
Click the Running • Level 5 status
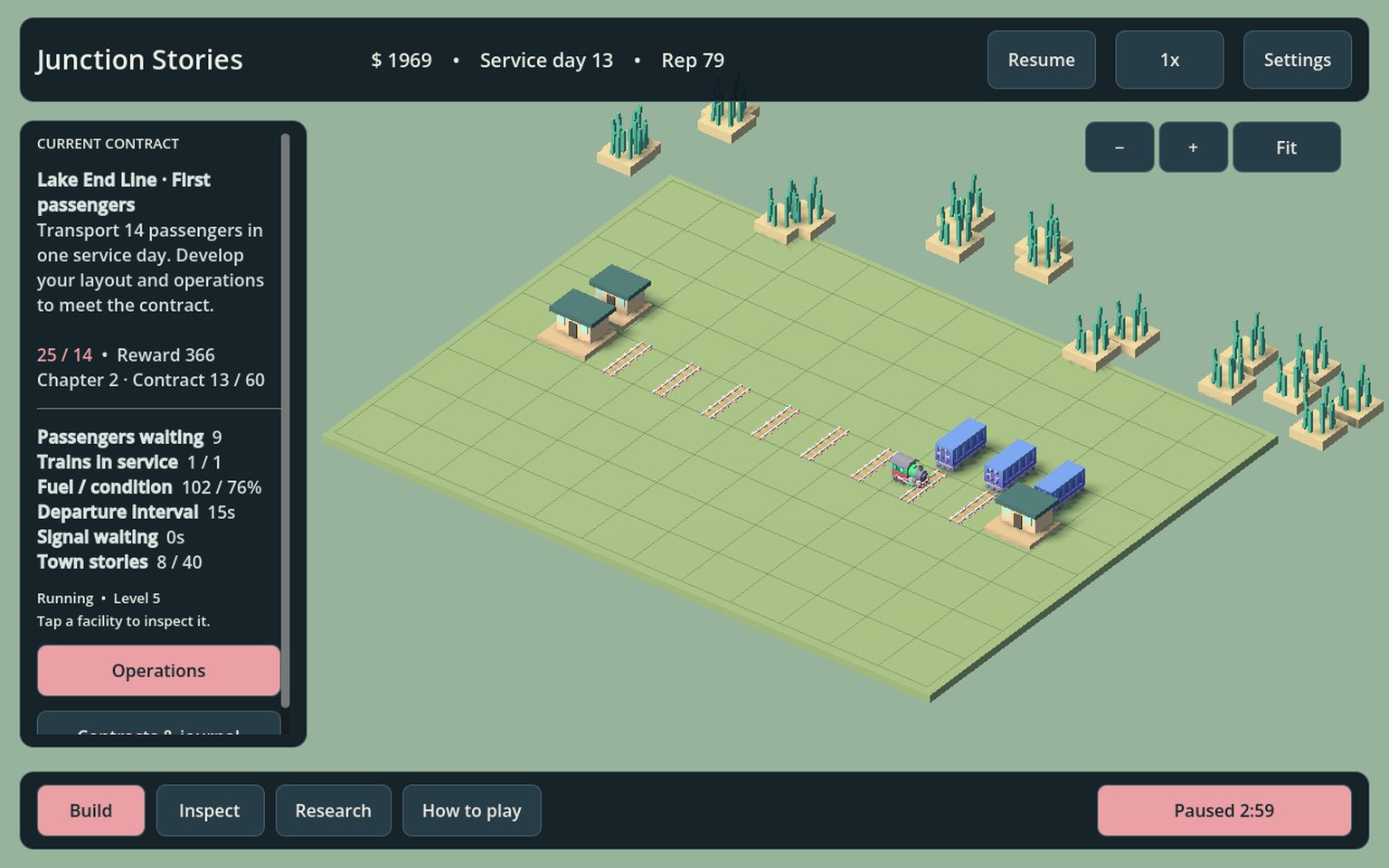99,599
